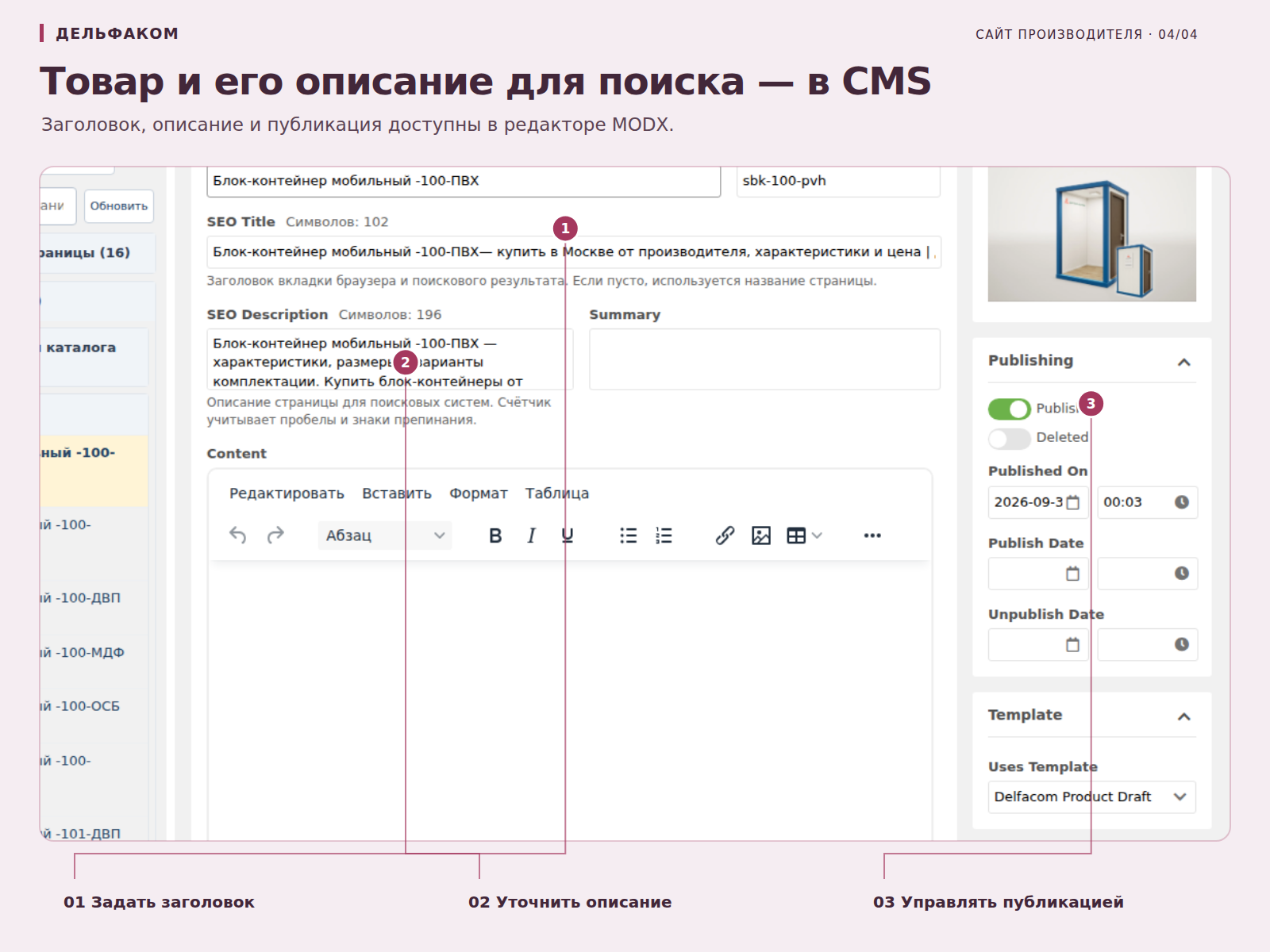
Task: Click into the empty Content editing area
Action: click(570, 702)
